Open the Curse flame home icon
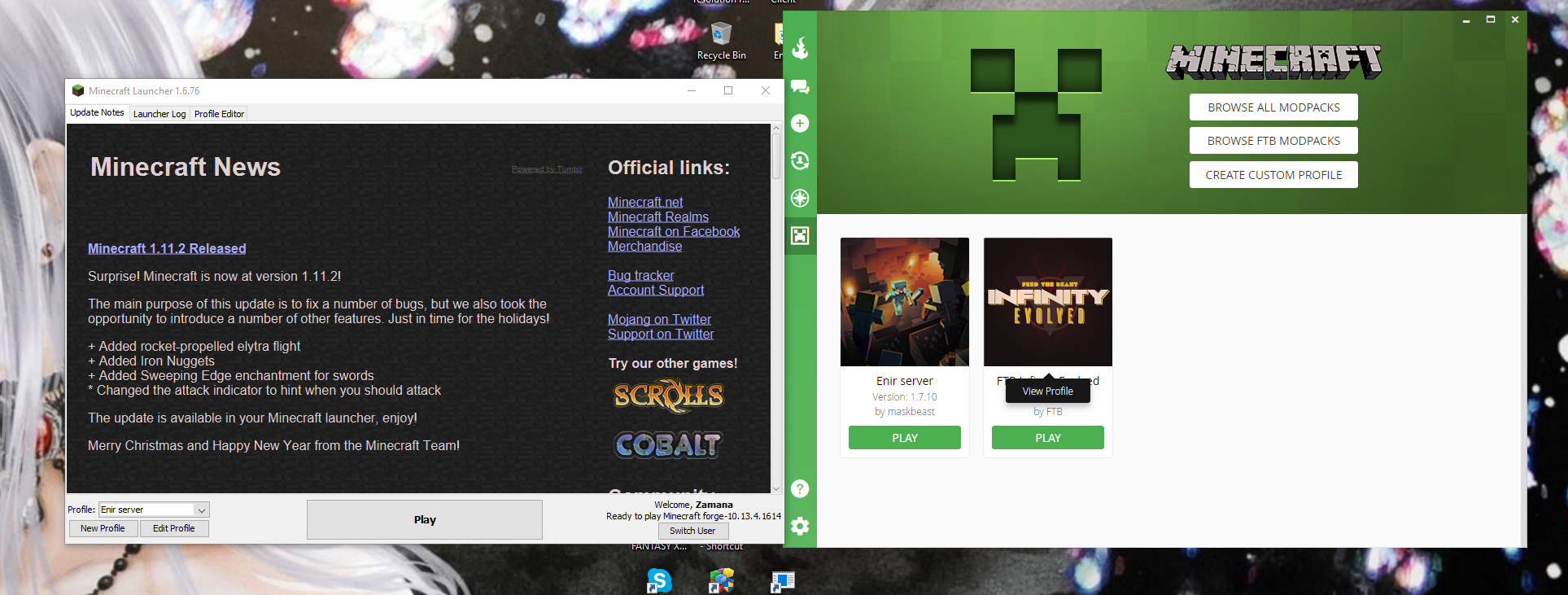This screenshot has width=1568, height=595. (800, 48)
